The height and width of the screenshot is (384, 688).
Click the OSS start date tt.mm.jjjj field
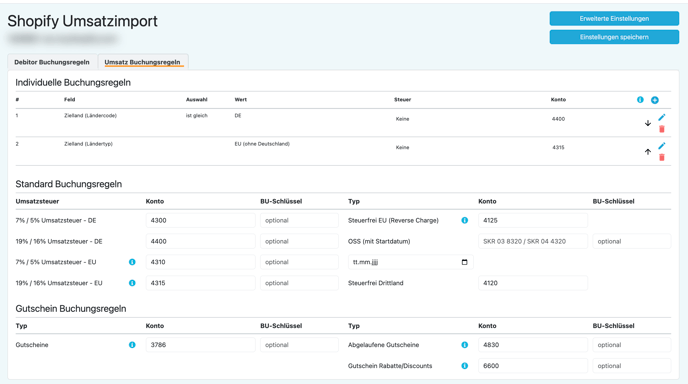(410, 262)
